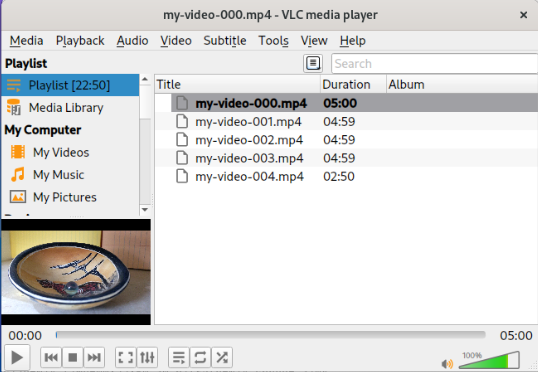Screen dimensions: 538x372
Task: Mute audio via the speaker icon
Action: [x=447, y=363]
